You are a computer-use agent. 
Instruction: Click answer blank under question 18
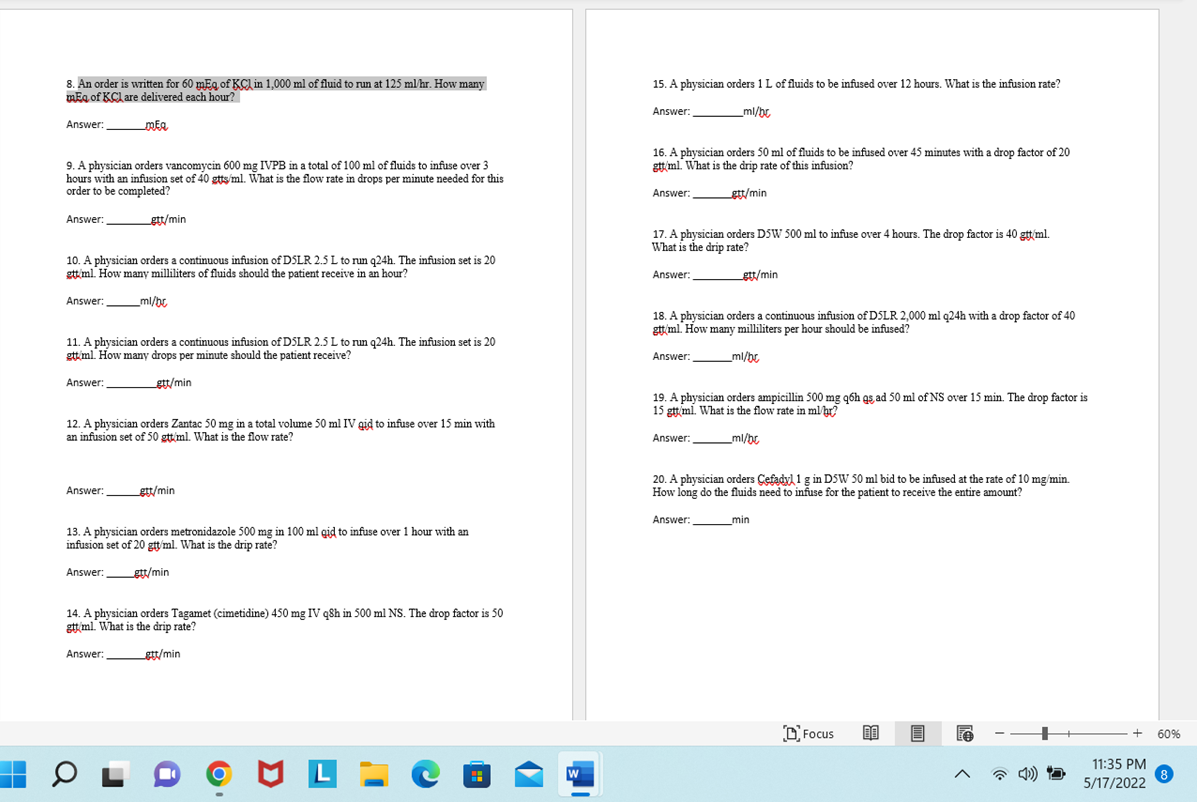(712, 356)
